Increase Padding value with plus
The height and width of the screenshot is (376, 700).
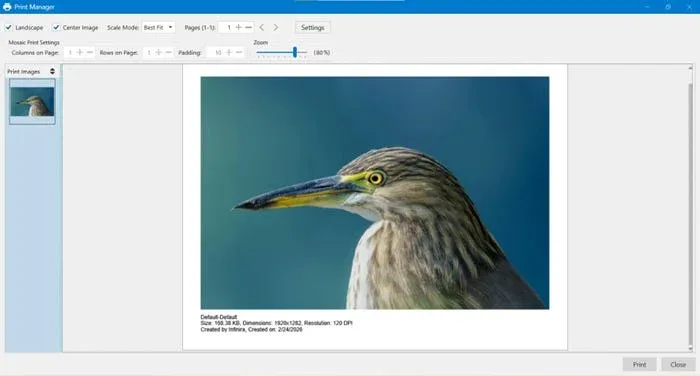point(229,53)
